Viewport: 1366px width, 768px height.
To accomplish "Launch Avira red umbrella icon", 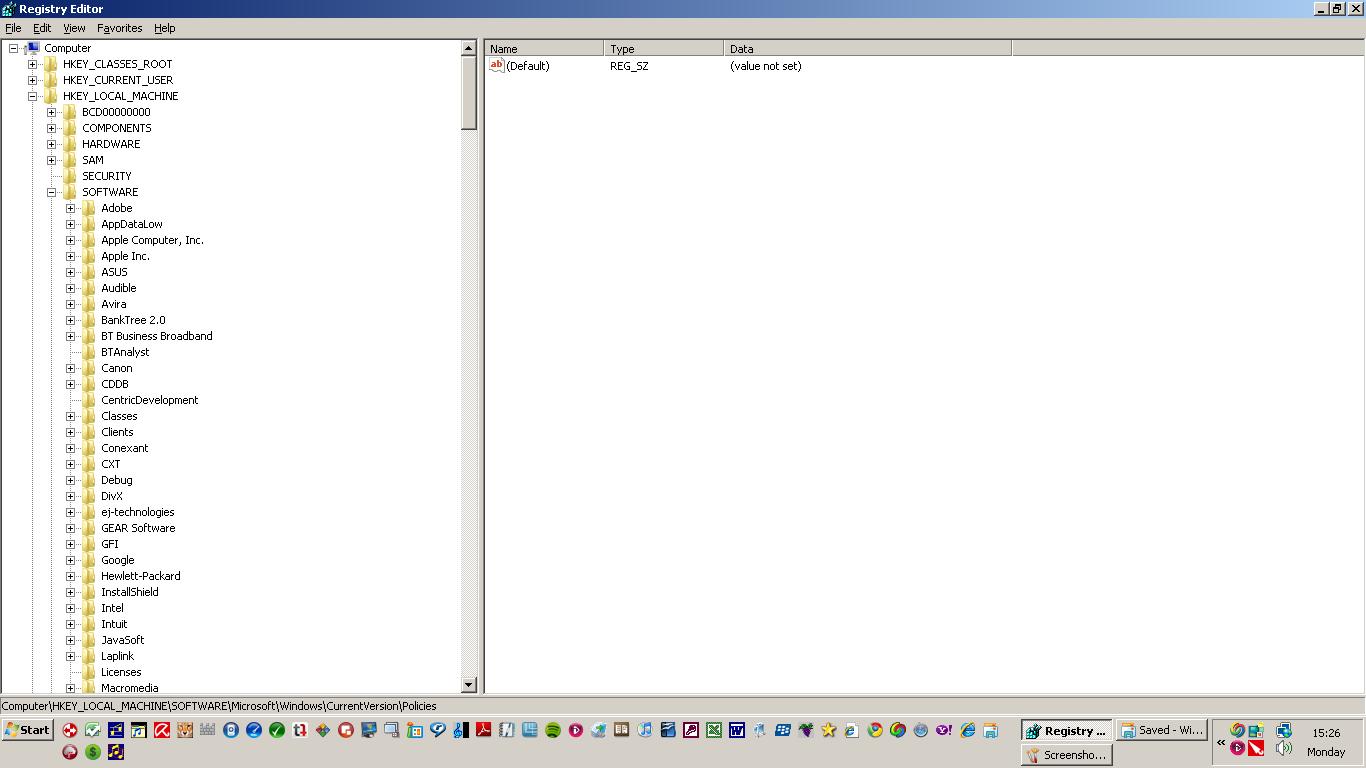I will click(x=161, y=730).
